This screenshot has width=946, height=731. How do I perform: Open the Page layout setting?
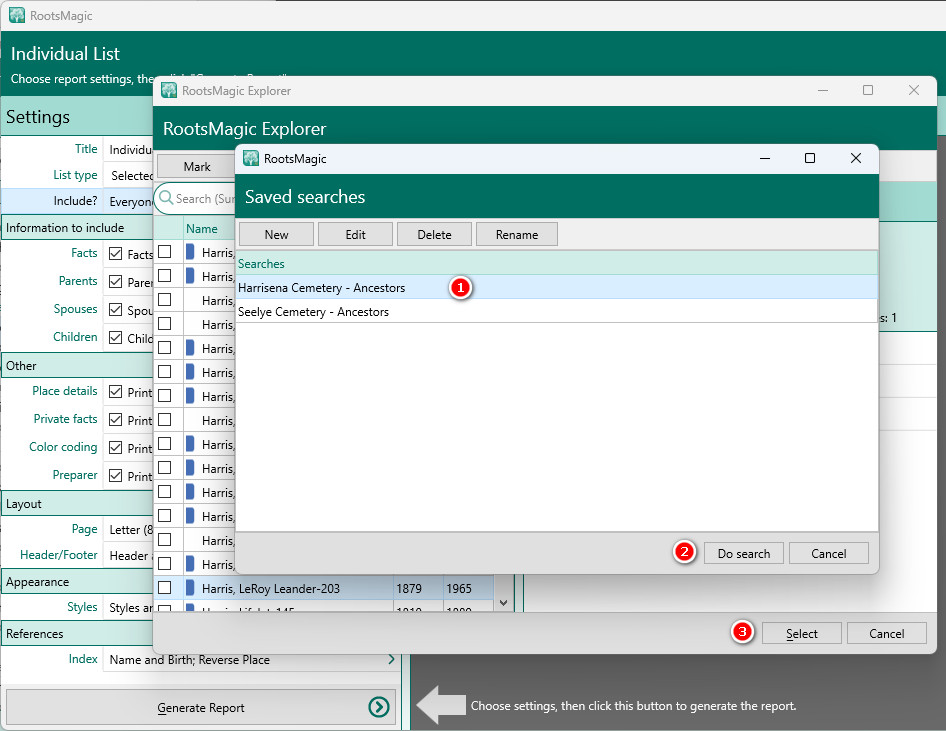point(128,530)
